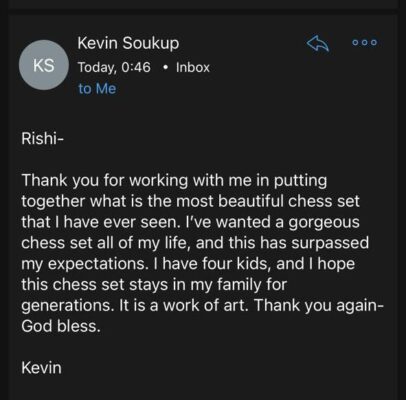Click the 'God bless.' closing text

point(61,326)
